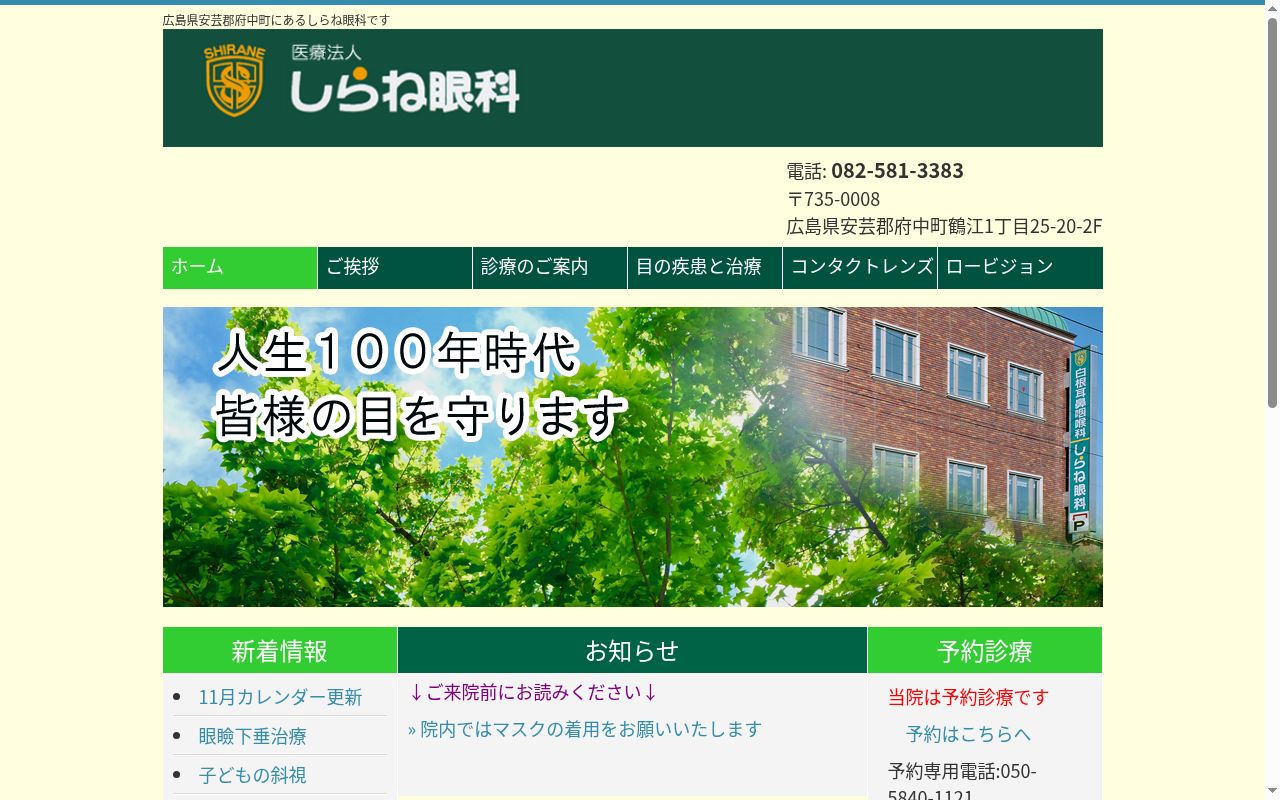
Task: Click postal code 〒735-0008 text
Action: point(833,199)
